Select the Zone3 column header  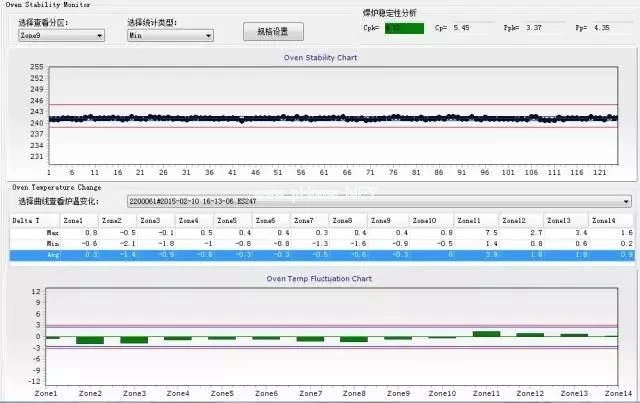point(156,220)
